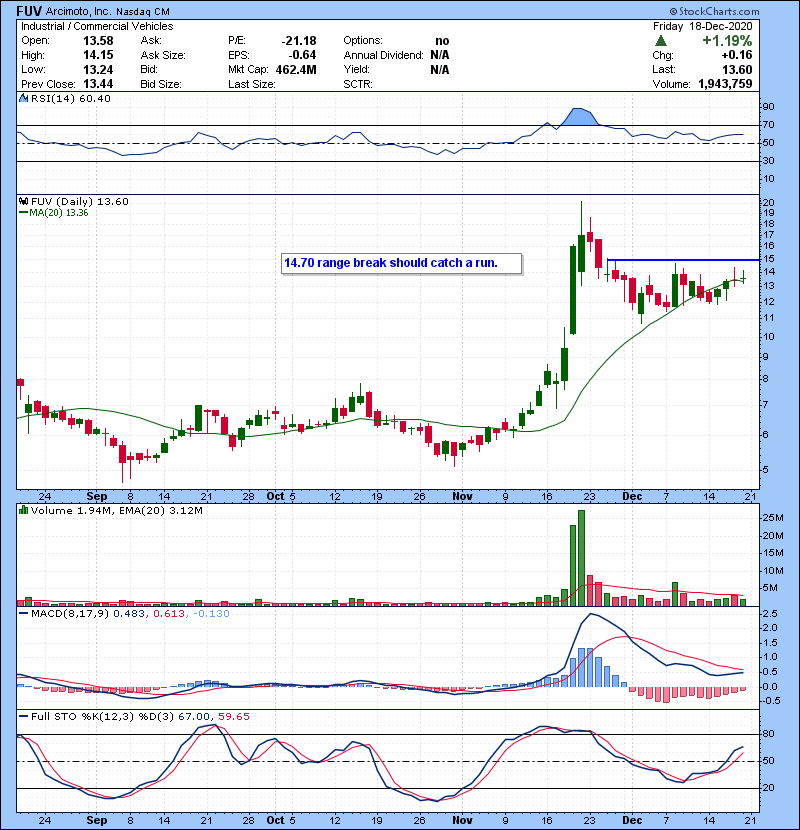Click the Nasdaq CM exchange label
800x830 pixels.
[x=143, y=11]
